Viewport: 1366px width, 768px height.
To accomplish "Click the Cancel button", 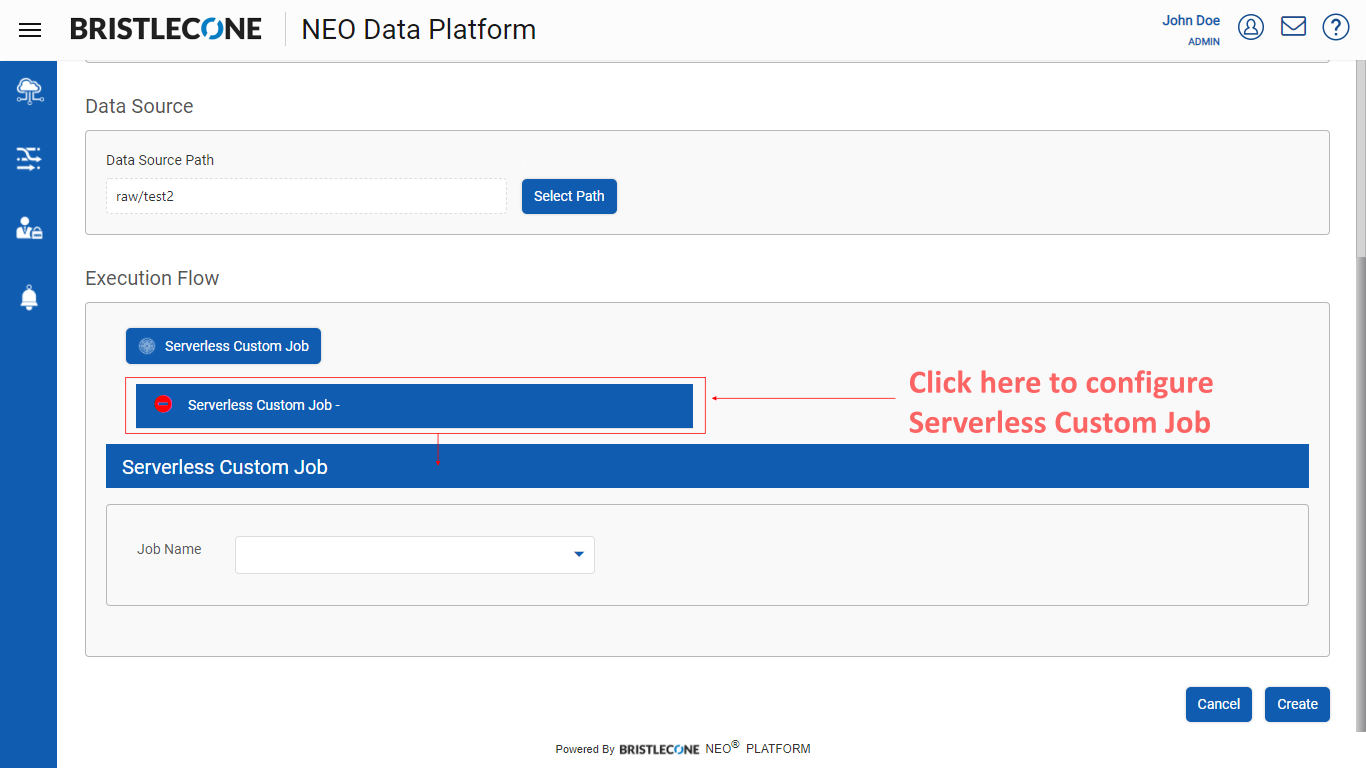I will [x=1219, y=704].
